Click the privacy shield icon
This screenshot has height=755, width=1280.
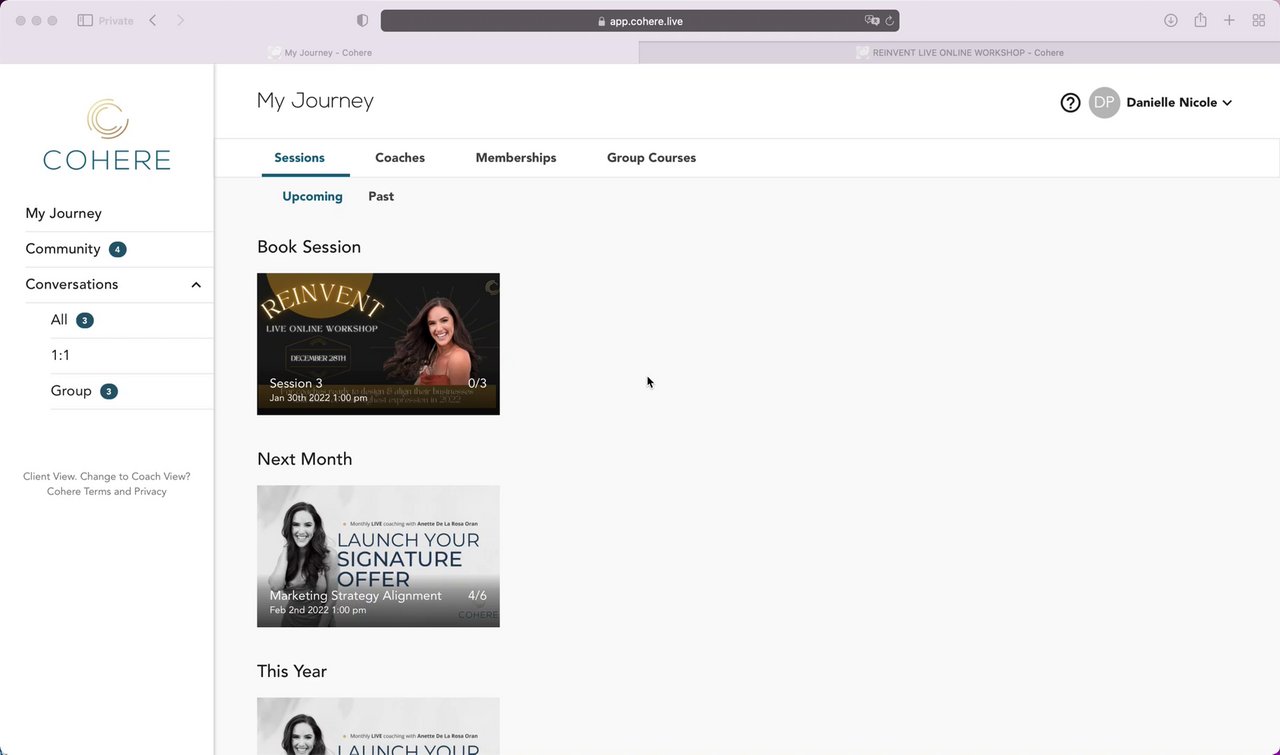pos(362,20)
